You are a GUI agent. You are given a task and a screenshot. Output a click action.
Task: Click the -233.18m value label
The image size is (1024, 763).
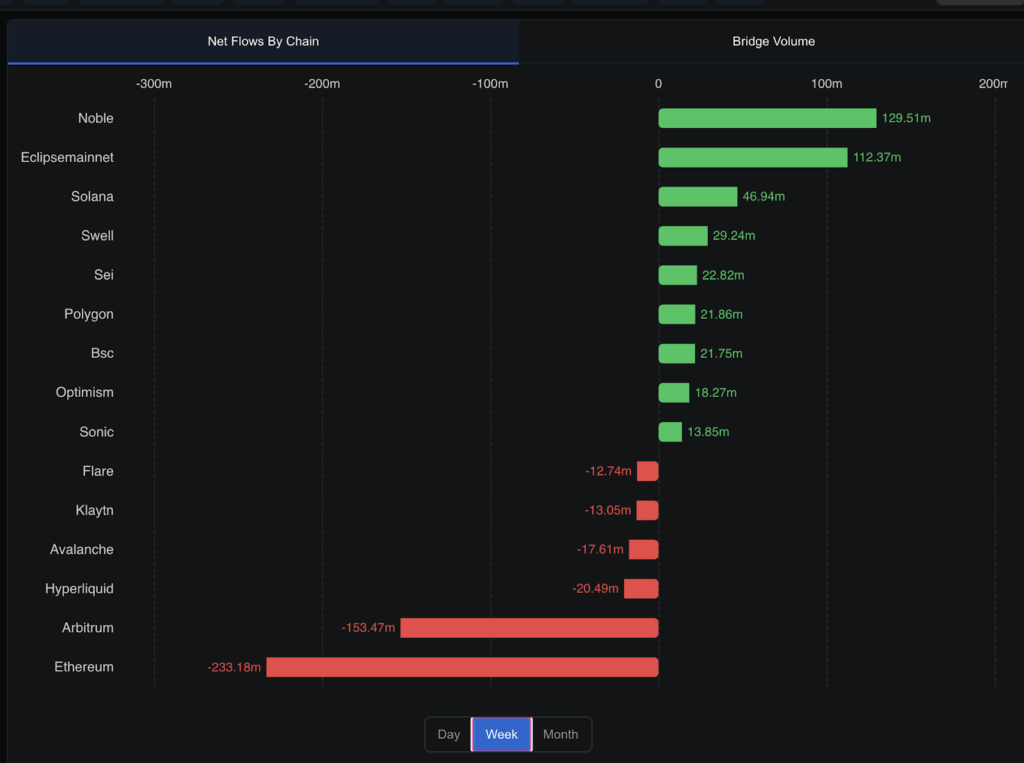234,667
